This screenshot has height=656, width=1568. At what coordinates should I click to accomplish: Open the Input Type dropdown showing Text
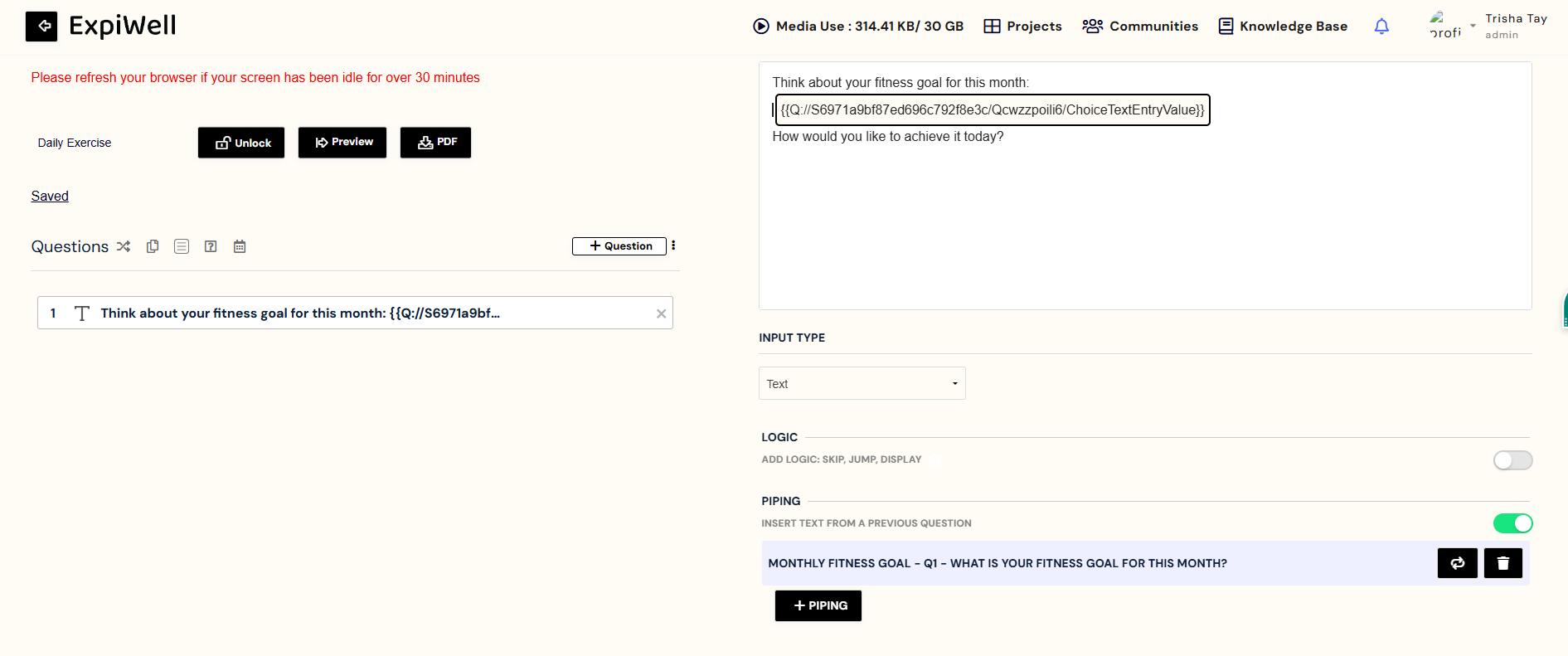pyautogui.click(x=862, y=383)
